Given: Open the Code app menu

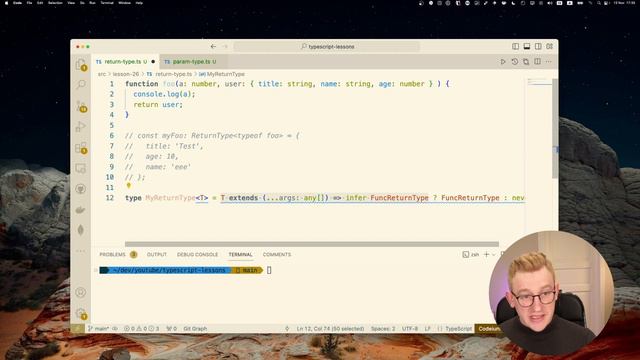Looking at the screenshot, I should [17, 3].
